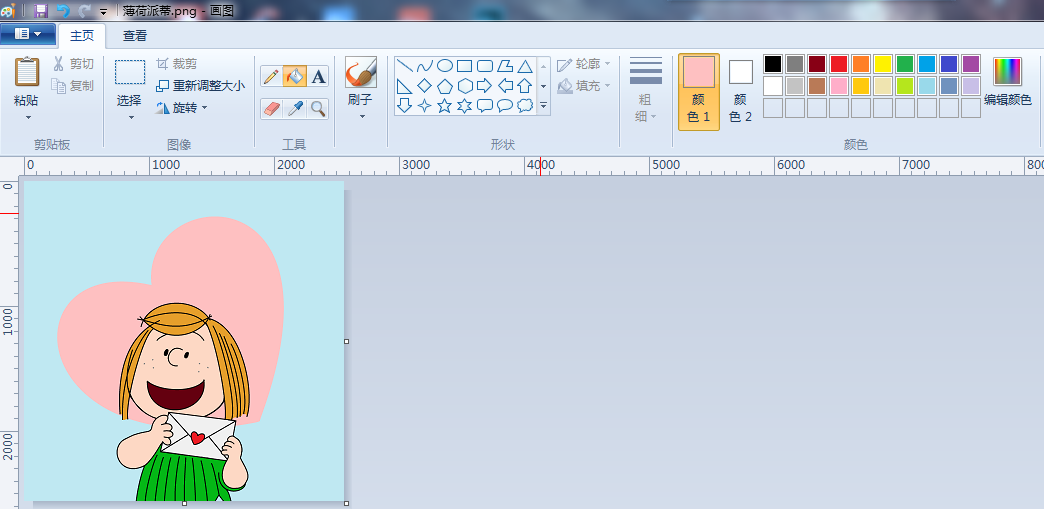Choose the Four-point star shape
This screenshot has height=509, width=1044.
424,105
